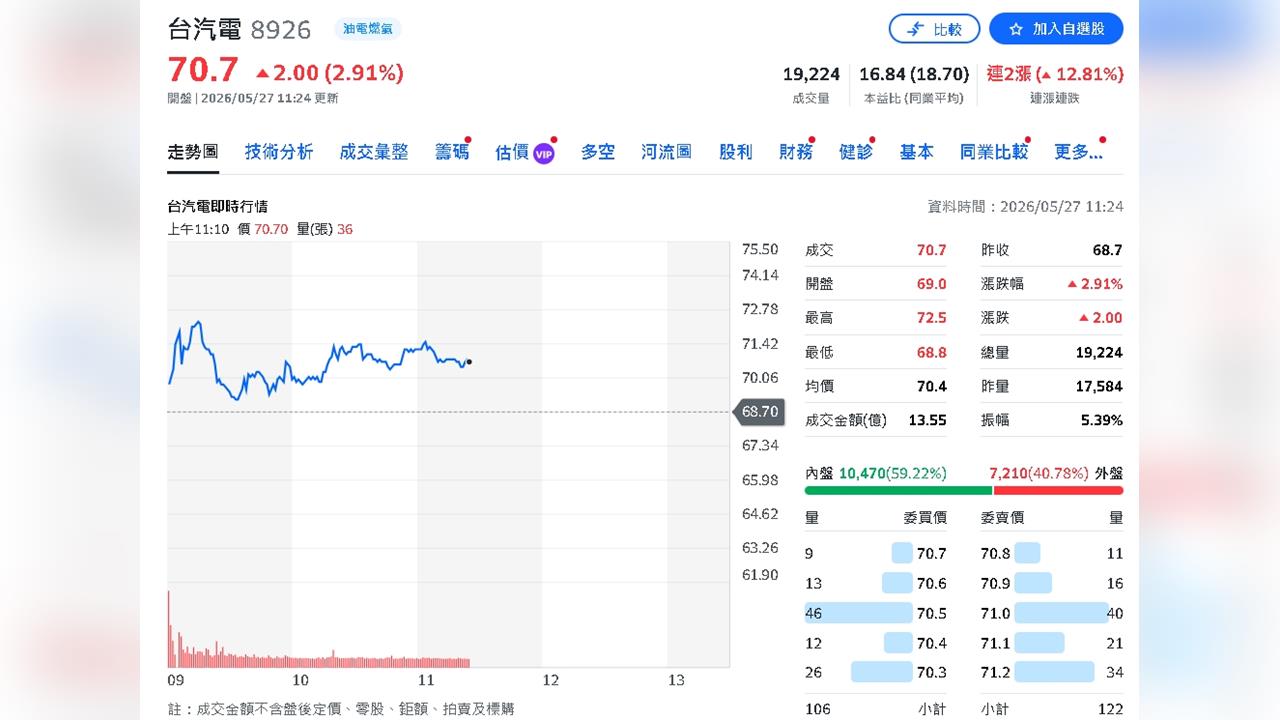
Task: Click ask price 70.8 row
Action: tap(1052, 553)
